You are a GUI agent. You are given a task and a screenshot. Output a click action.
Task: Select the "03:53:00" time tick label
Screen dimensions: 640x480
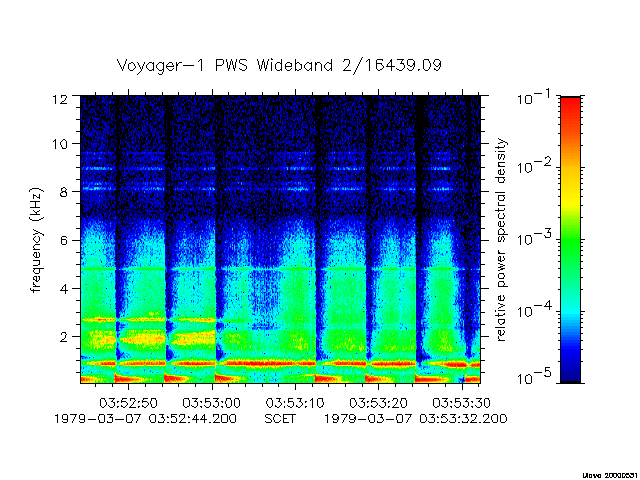211,403
